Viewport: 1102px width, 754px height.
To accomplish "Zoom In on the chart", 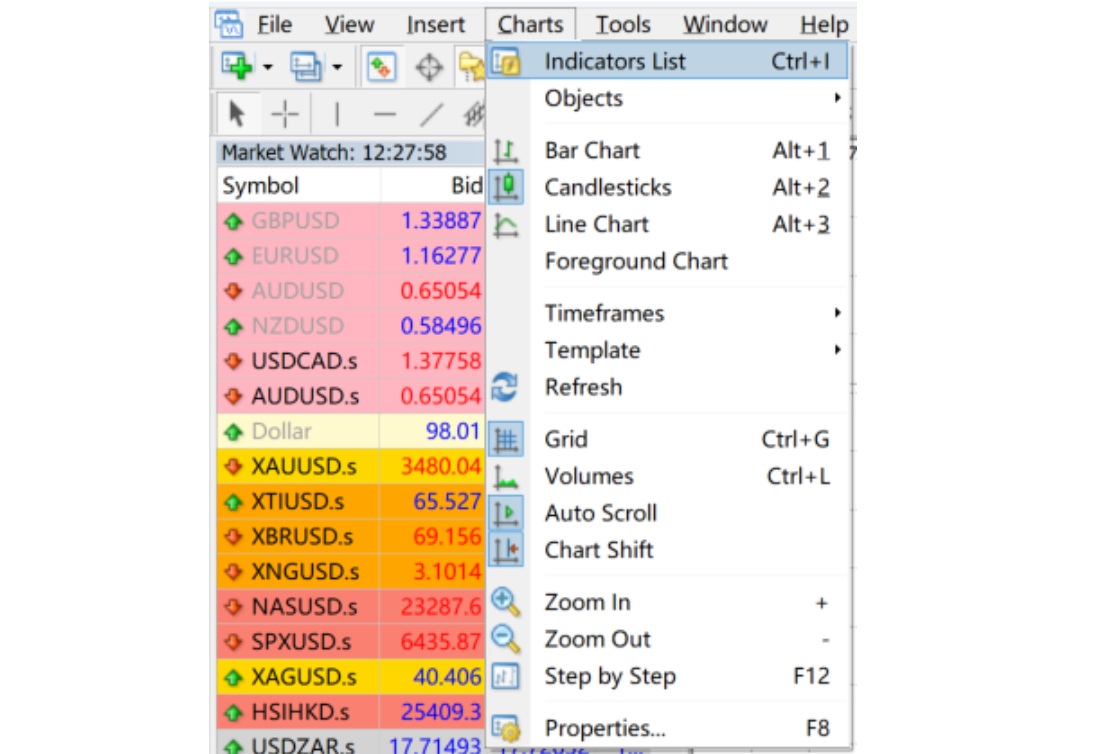I will 667,602.
